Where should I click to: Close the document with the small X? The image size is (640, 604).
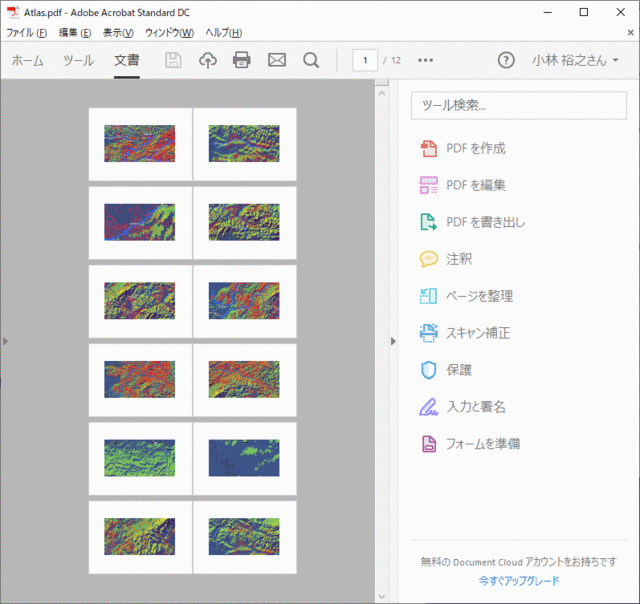630,32
